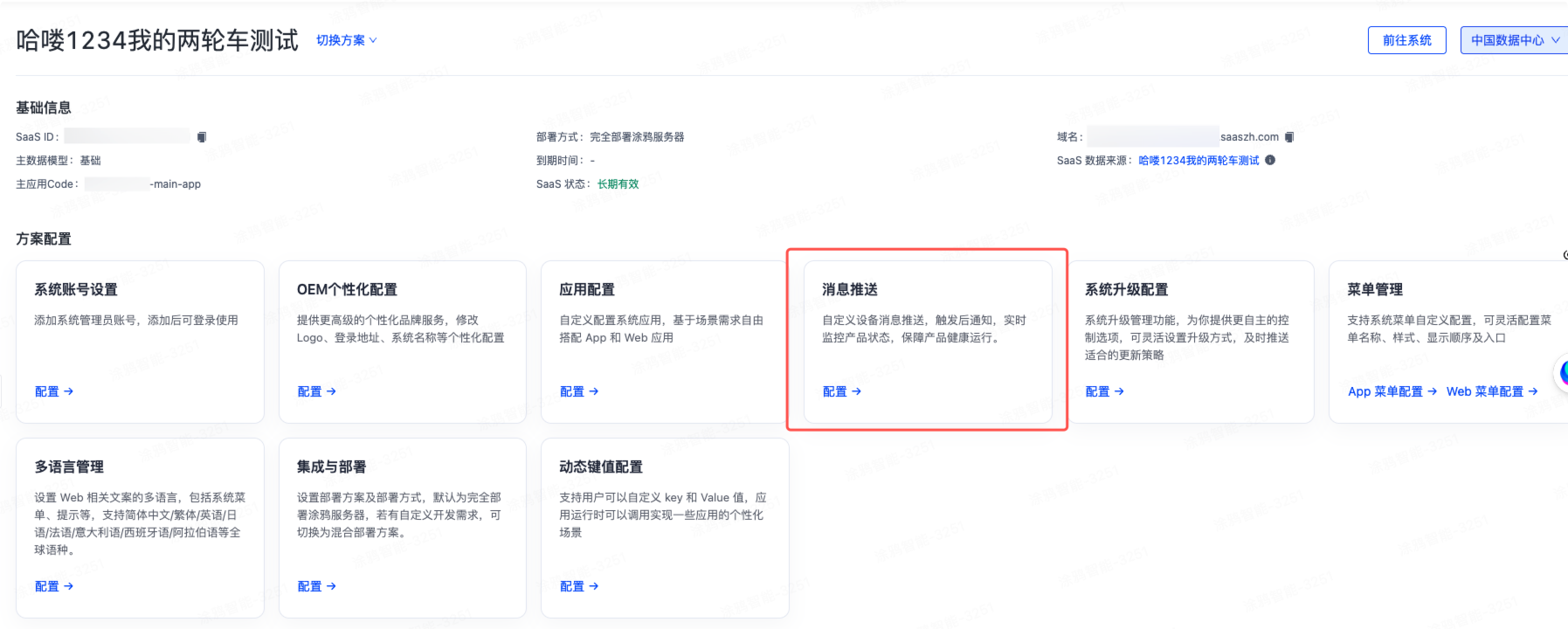The height and width of the screenshot is (629, 1568).
Task: Click the 主数据模型 基础 text
Action: 59,161
